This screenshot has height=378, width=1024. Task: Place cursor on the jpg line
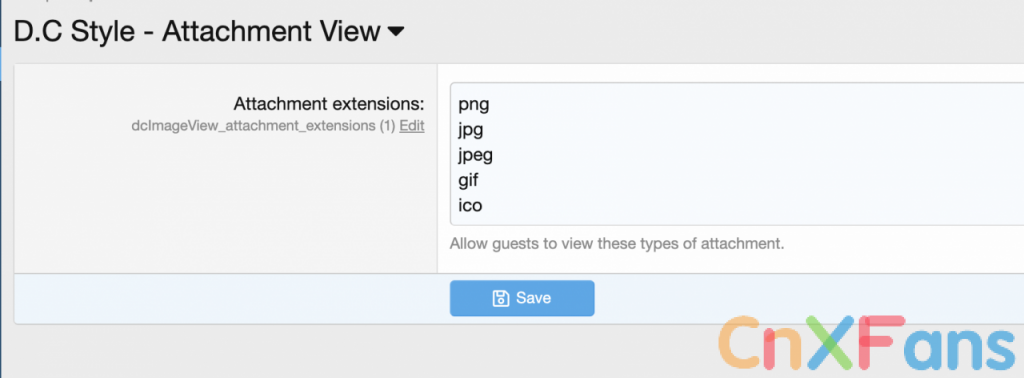click(471, 130)
